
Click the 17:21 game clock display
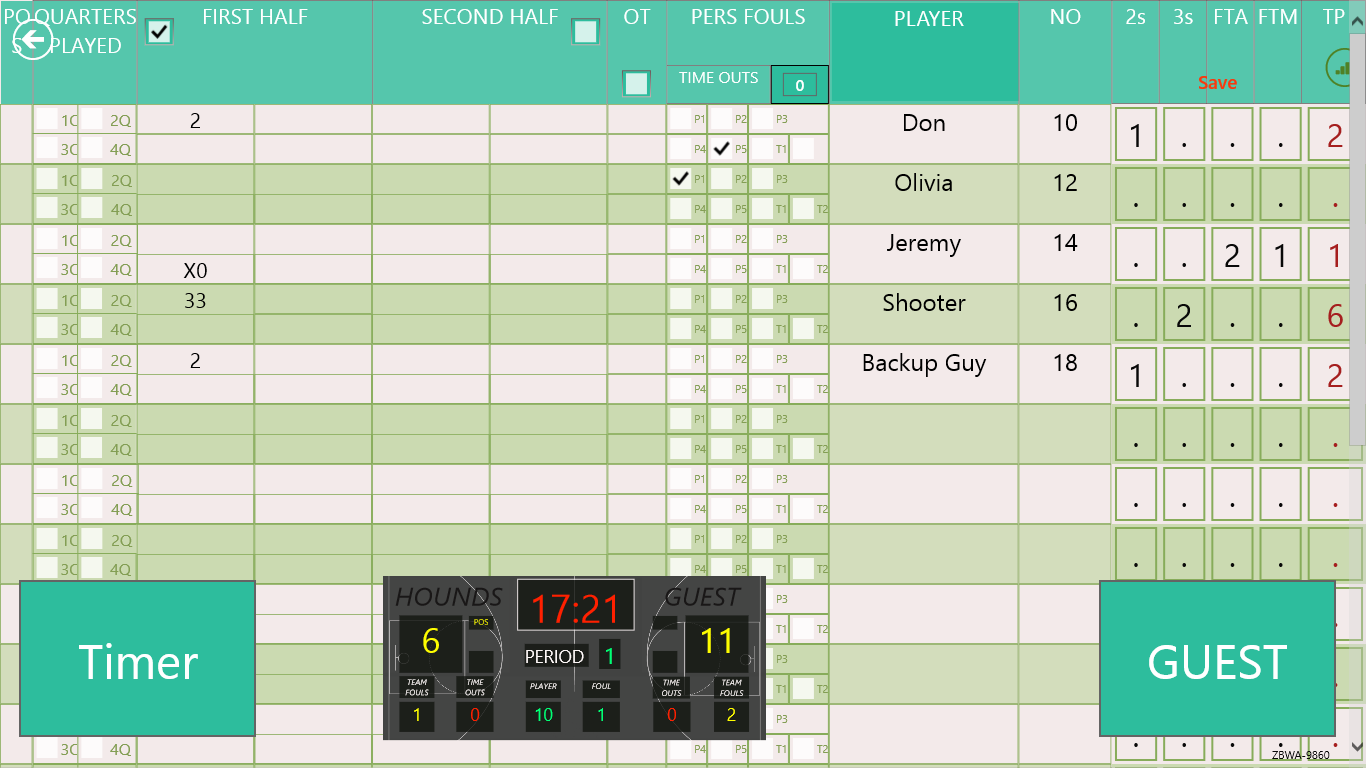point(575,607)
